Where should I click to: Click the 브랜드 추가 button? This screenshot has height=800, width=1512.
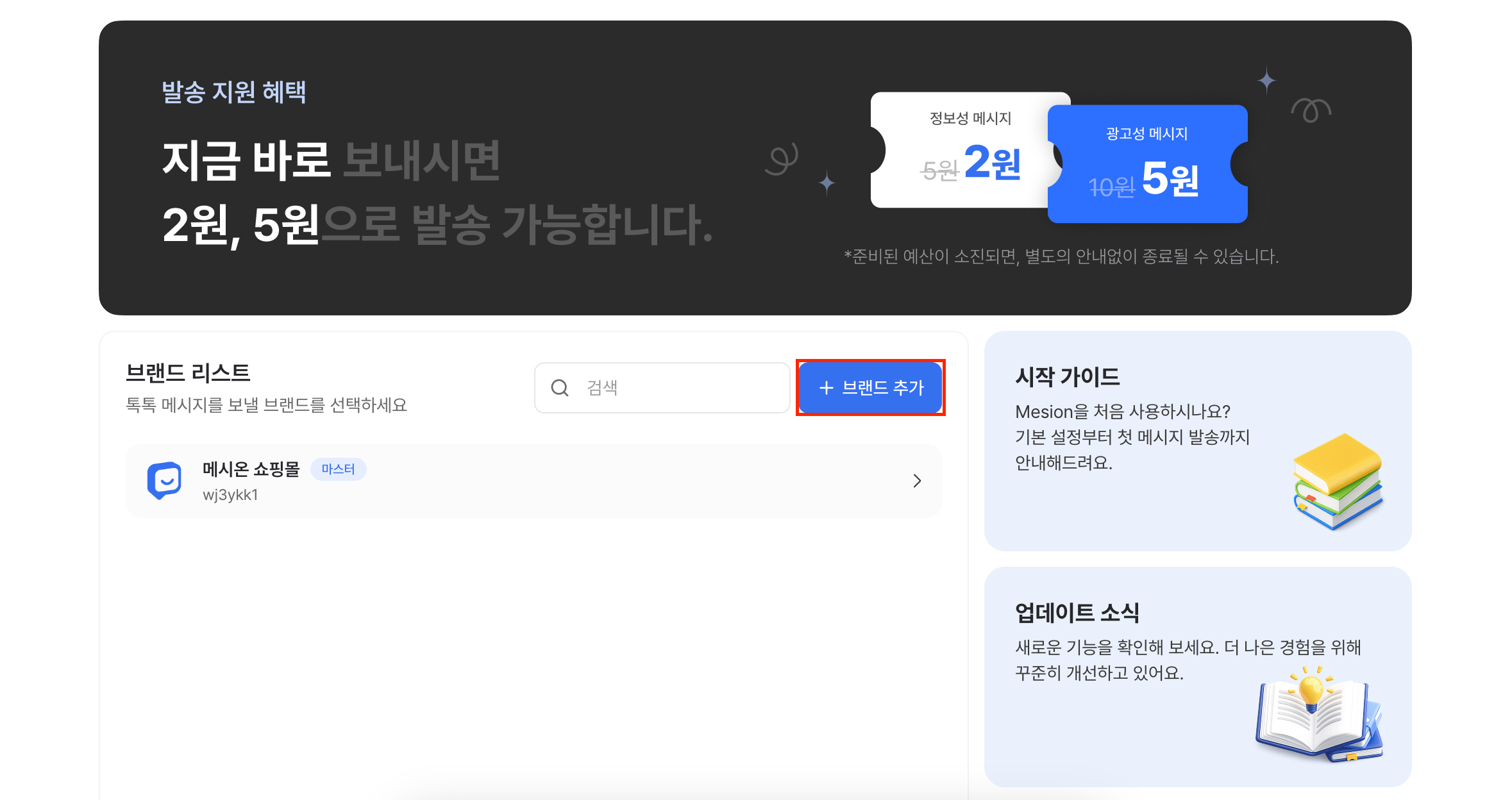pyautogui.click(x=870, y=387)
